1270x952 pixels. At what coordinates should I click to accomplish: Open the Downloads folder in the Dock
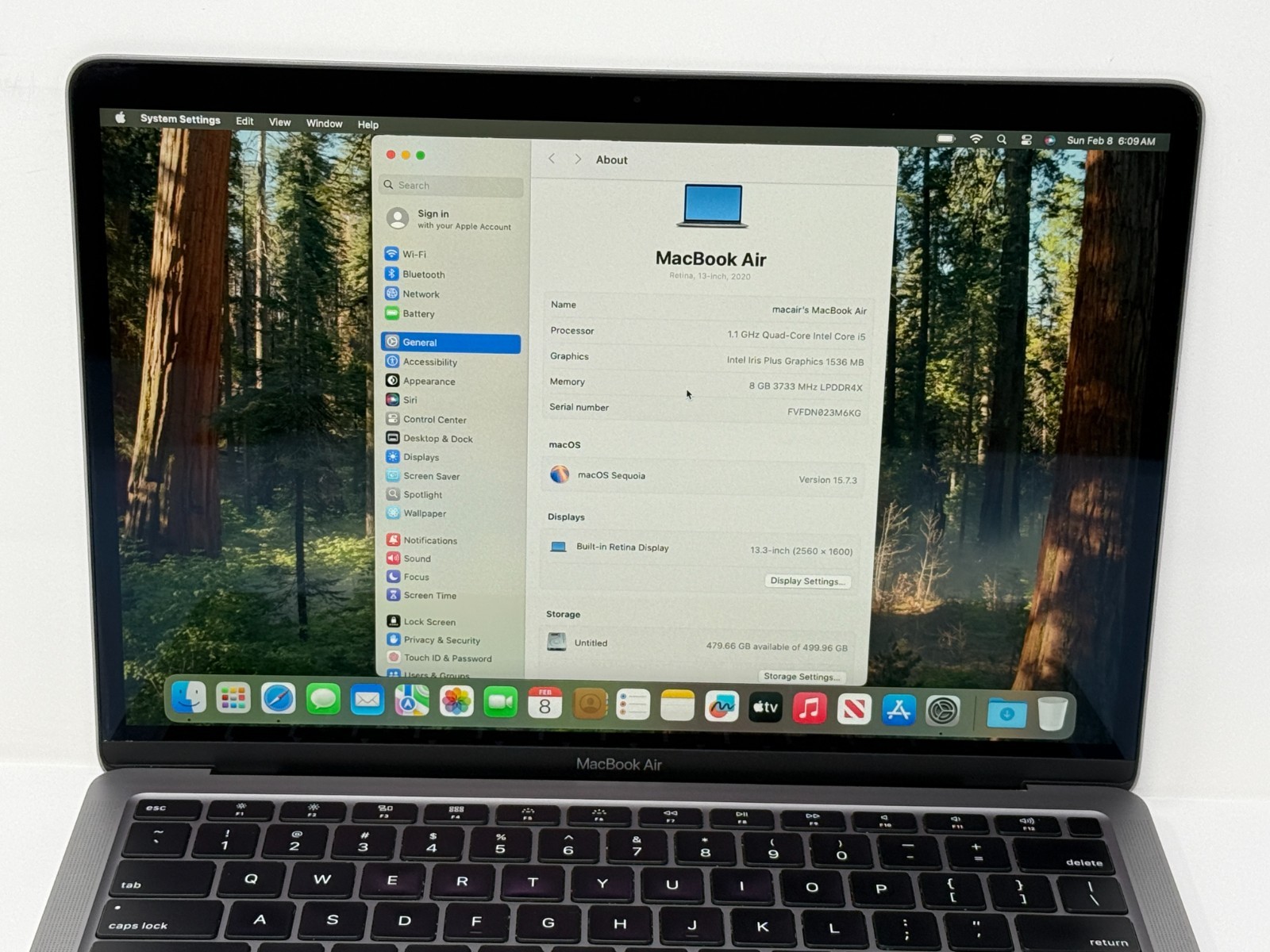tap(1006, 713)
